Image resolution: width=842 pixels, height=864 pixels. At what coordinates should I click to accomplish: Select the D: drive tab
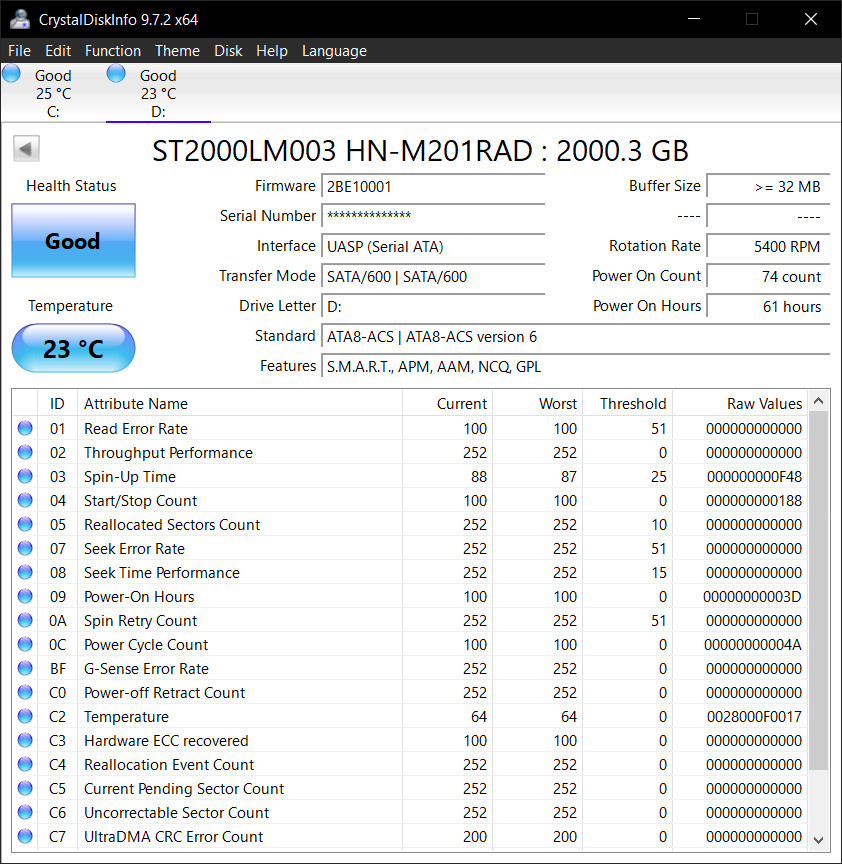pyautogui.click(x=157, y=93)
